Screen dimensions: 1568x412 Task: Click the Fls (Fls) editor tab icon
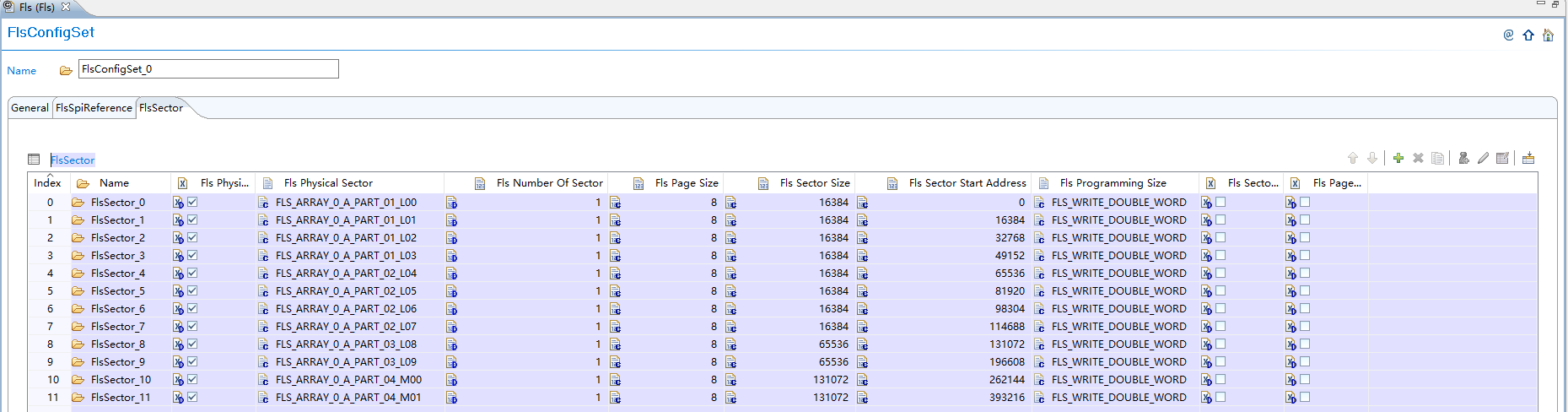tap(8, 7)
